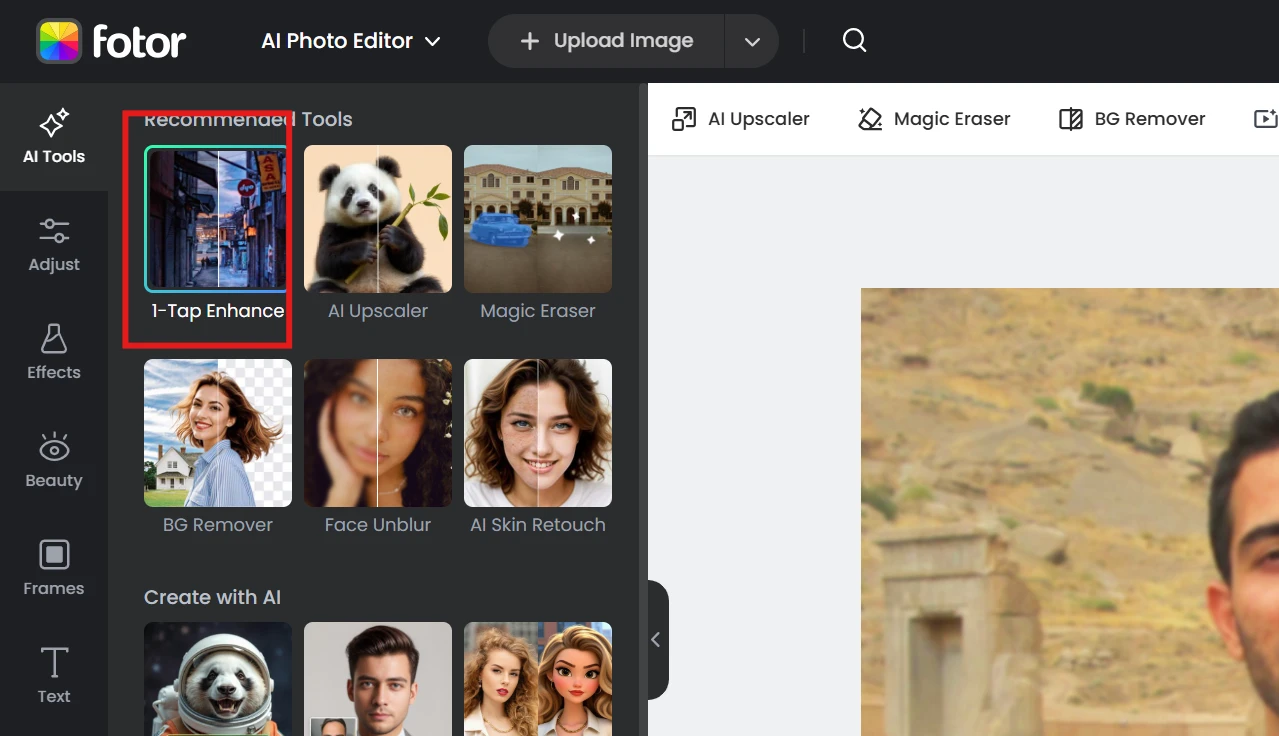The image size is (1279, 736).
Task: Open the astronaut panda Create with AI thumbnail
Action: point(218,678)
